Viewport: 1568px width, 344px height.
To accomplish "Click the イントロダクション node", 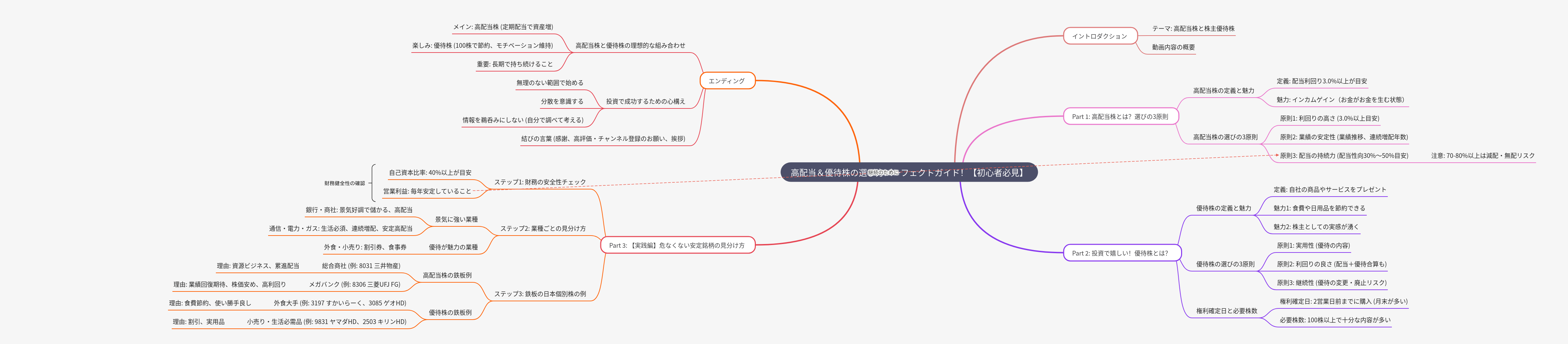I will point(1099,37).
